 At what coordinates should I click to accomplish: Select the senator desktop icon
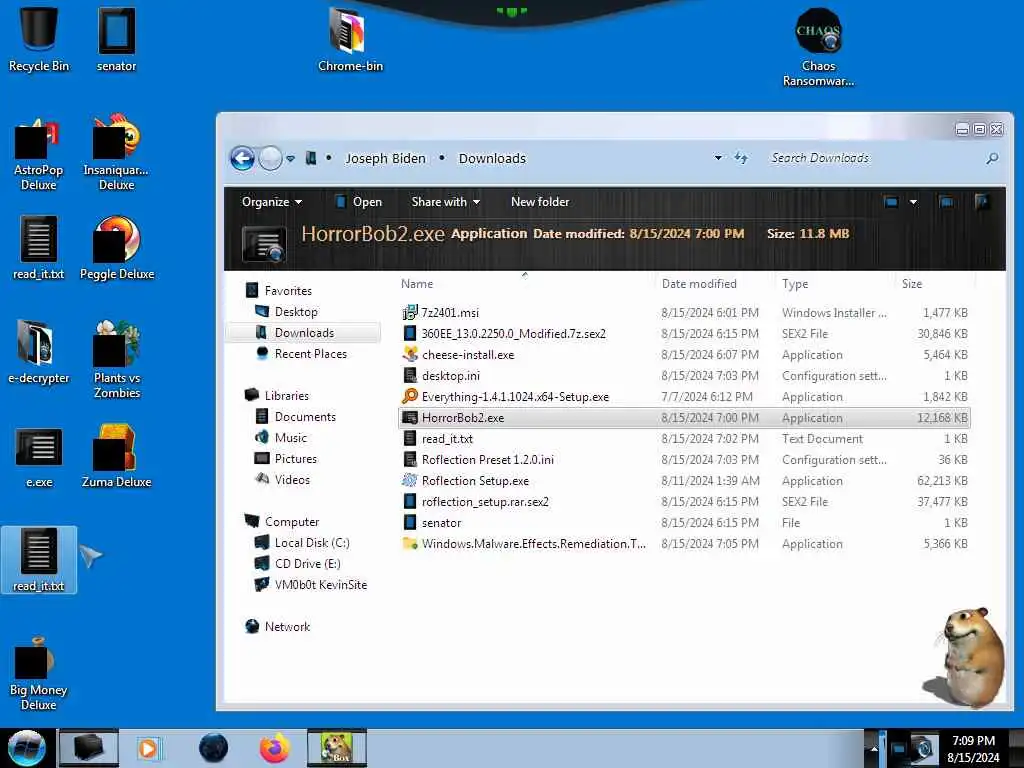point(116,39)
